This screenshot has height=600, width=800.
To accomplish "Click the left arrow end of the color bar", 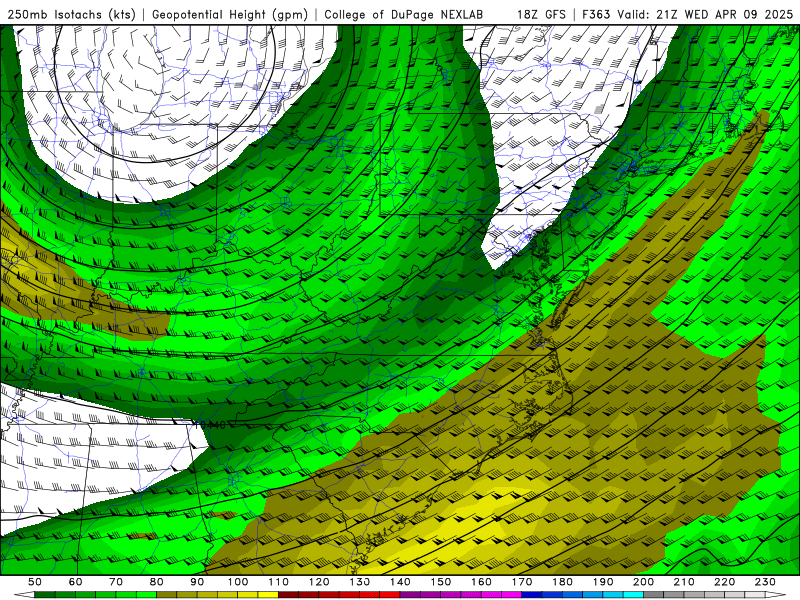I will click(24, 594).
